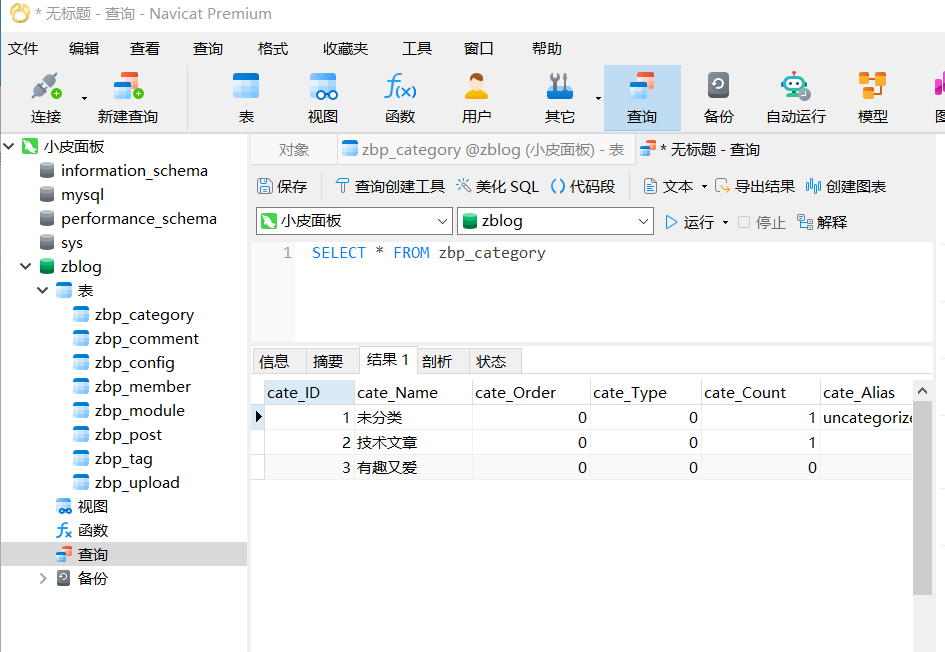Open the 工具 menu
Image resolution: width=945 pixels, height=652 pixels.
tap(417, 49)
